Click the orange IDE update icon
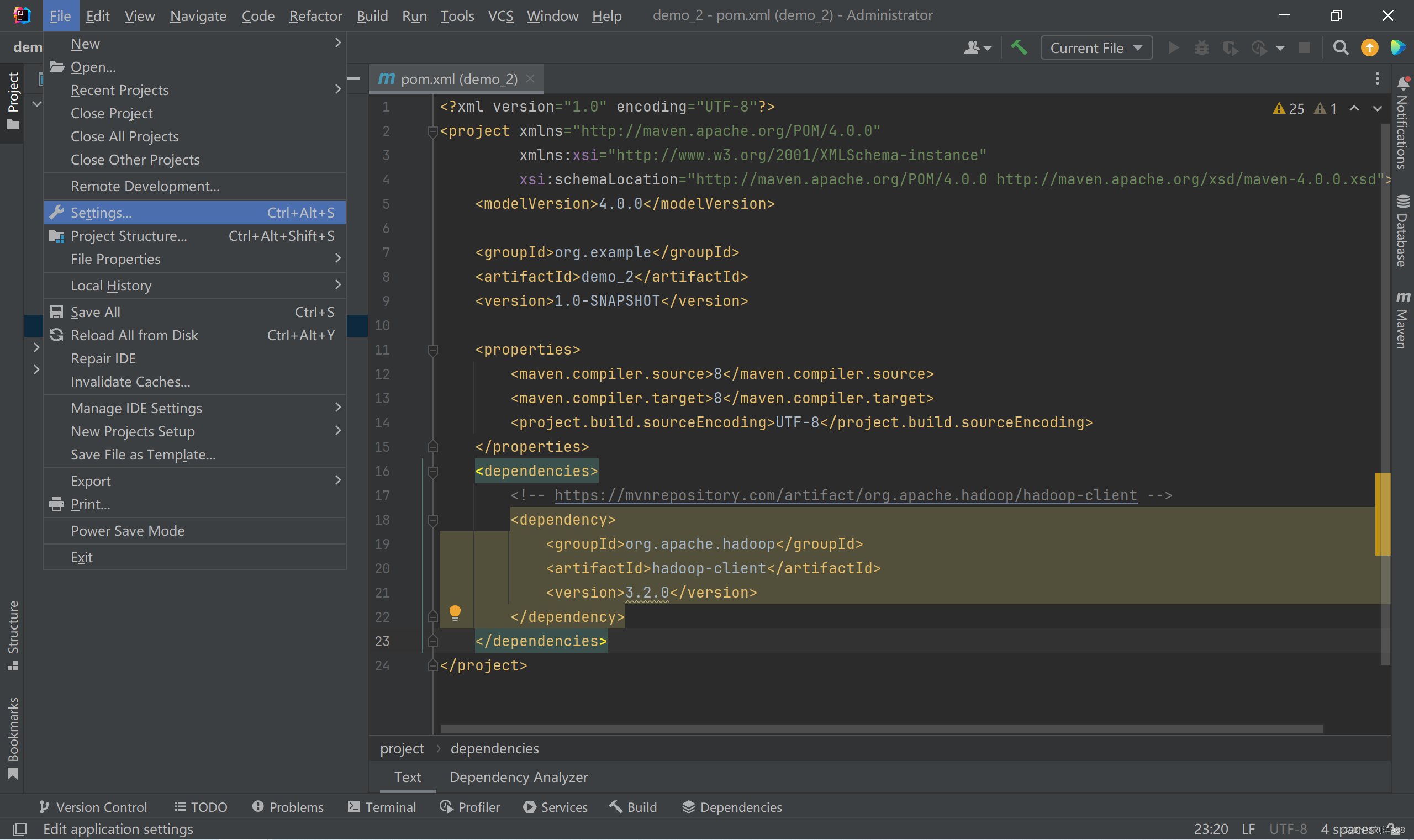The width and height of the screenshot is (1414, 840). 1369,47
